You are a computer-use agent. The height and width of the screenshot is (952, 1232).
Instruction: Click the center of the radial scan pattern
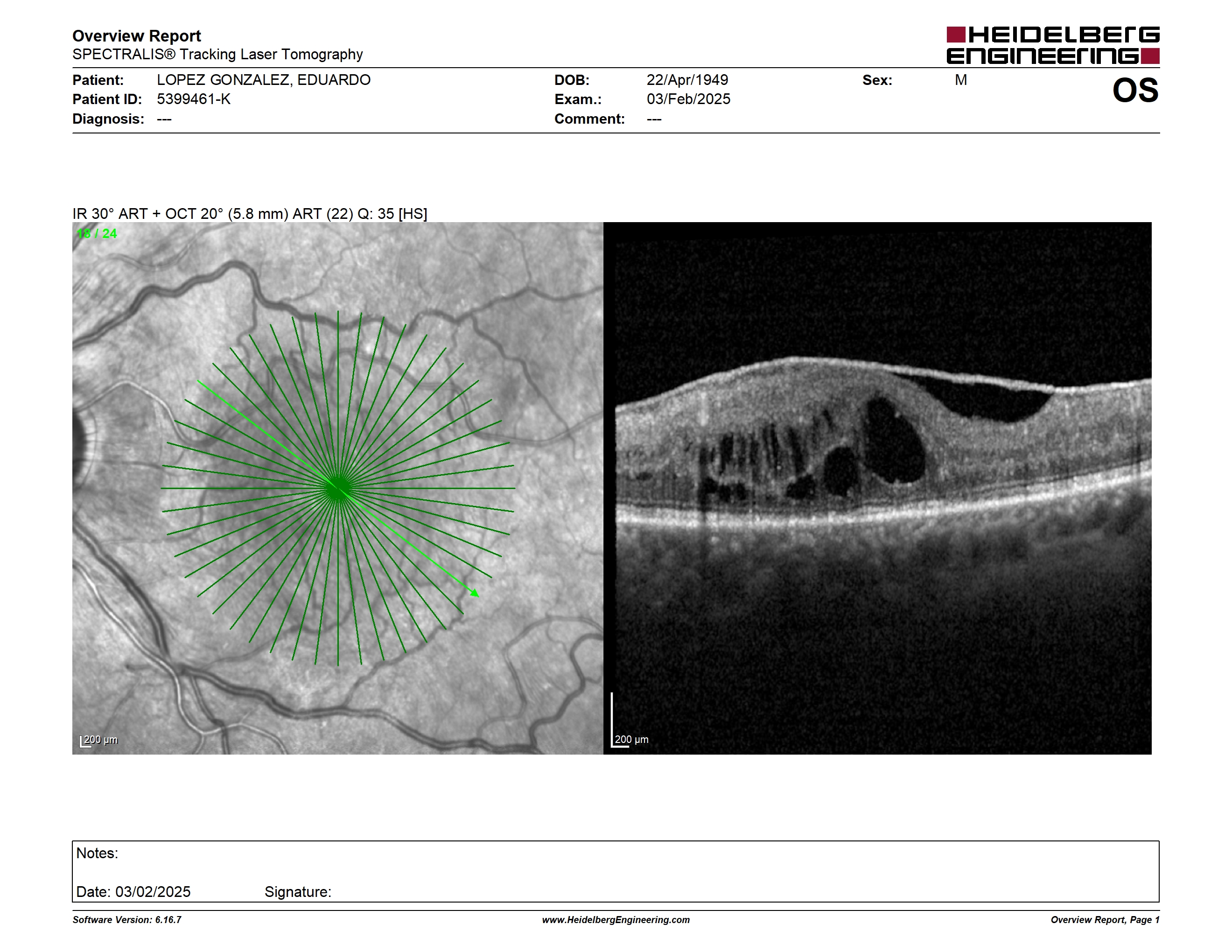click(x=338, y=489)
